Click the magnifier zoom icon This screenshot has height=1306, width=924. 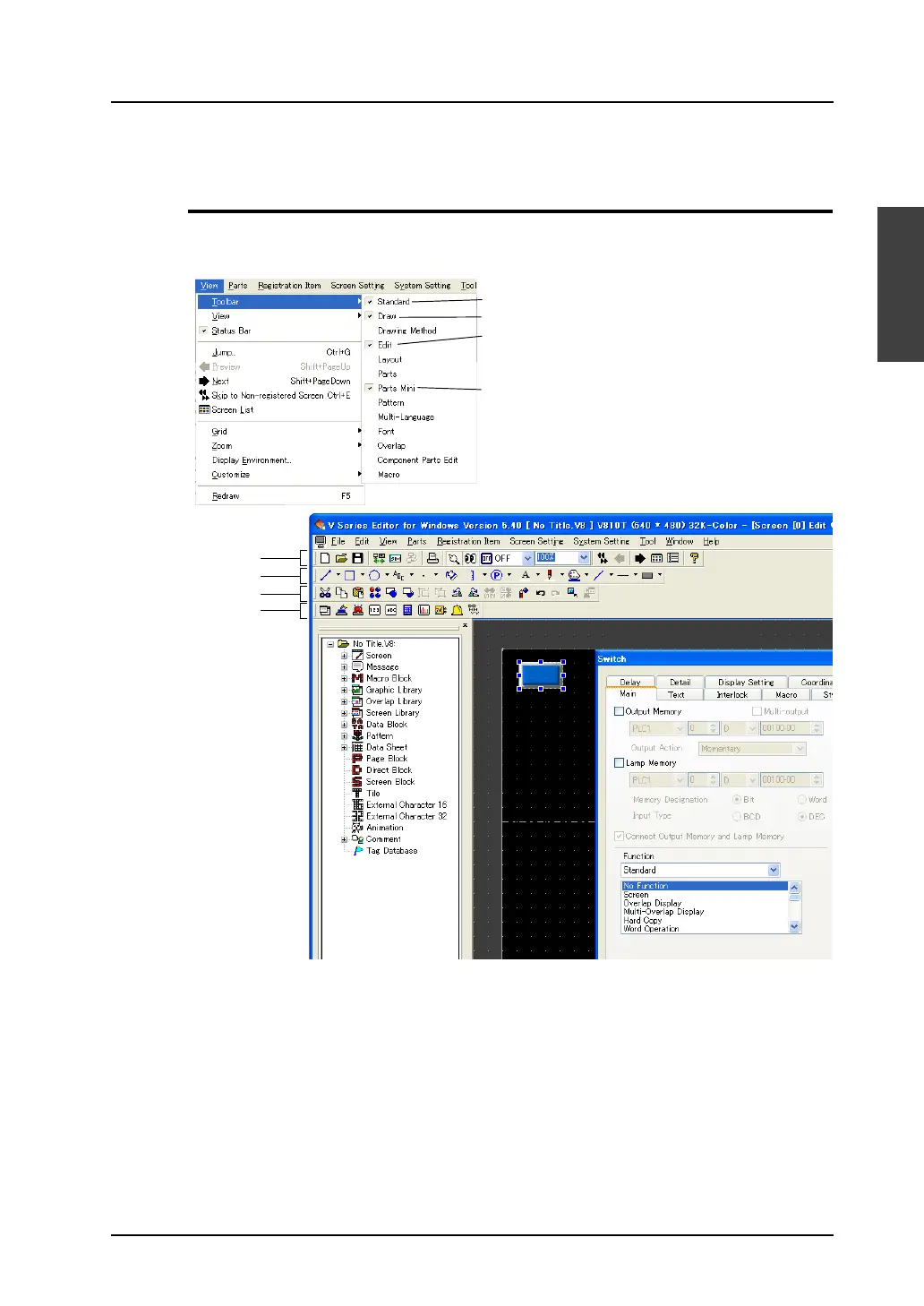pyautogui.click(x=454, y=558)
